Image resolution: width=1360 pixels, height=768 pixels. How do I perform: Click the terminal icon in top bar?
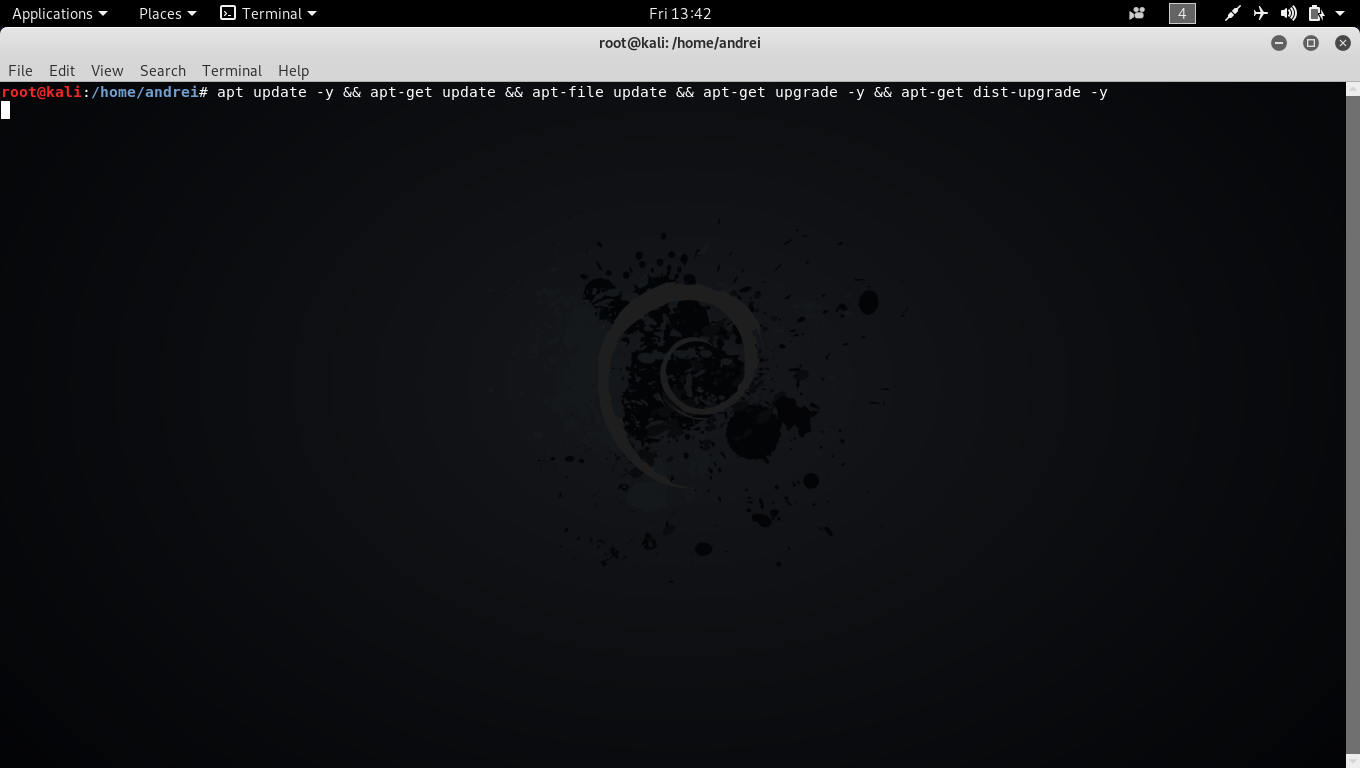228,14
